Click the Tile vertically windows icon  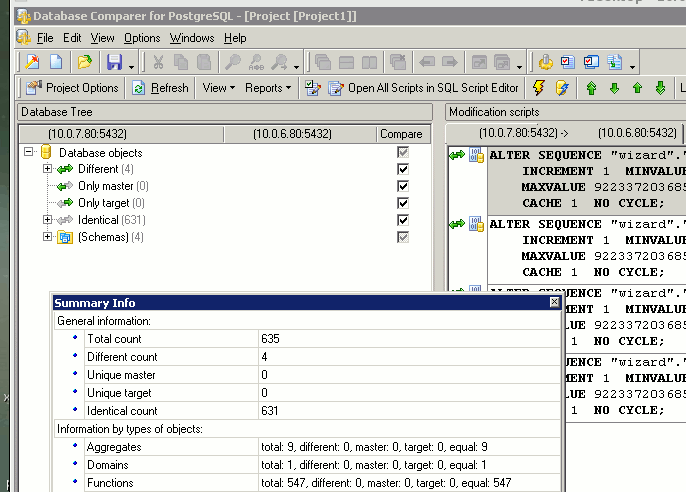click(369, 62)
